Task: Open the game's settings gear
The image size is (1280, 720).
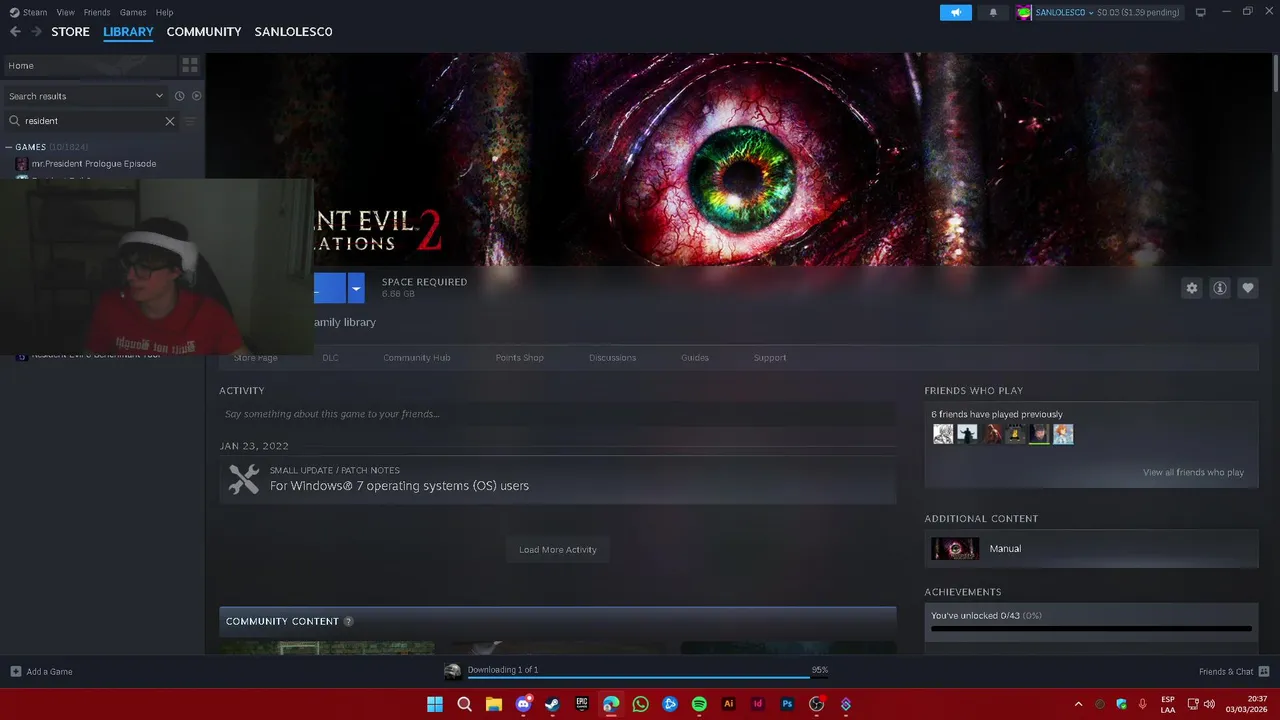Action: (x=1192, y=288)
